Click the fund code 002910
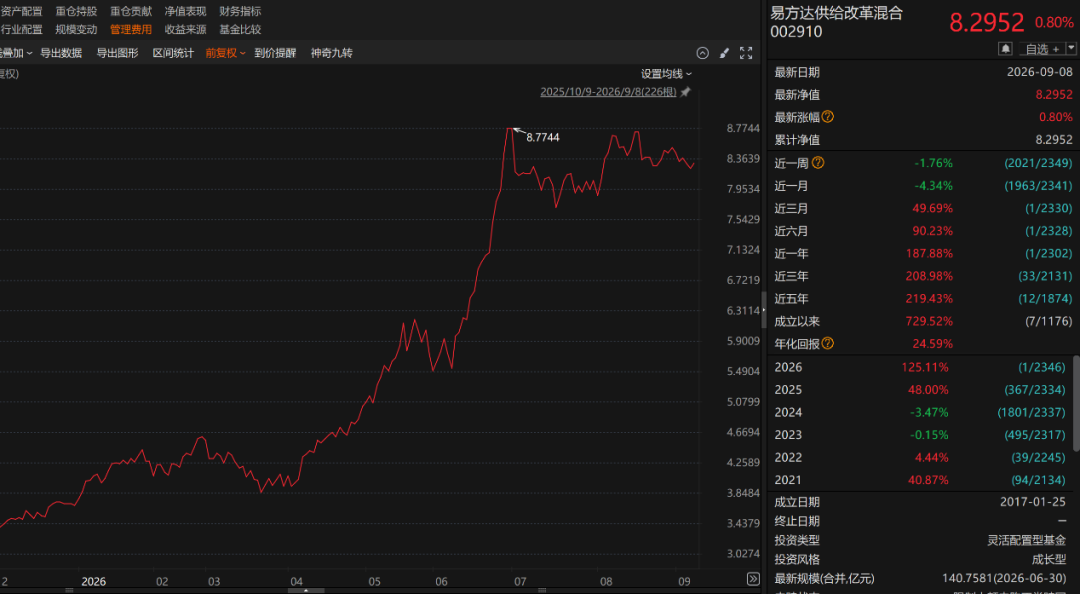The image size is (1080, 594). click(796, 32)
